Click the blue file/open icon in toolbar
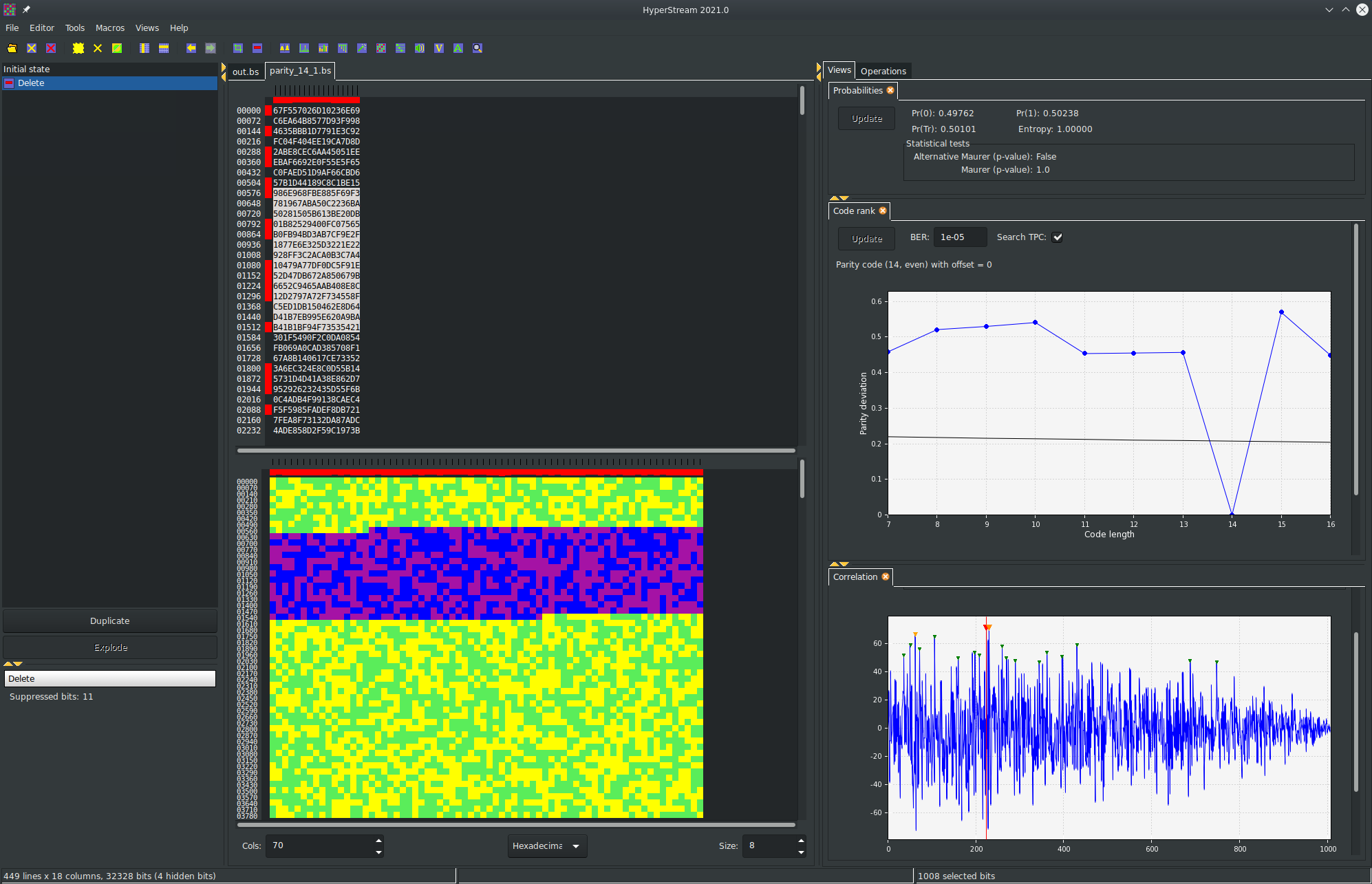Image resolution: width=1372 pixels, height=884 pixels. click(x=12, y=48)
